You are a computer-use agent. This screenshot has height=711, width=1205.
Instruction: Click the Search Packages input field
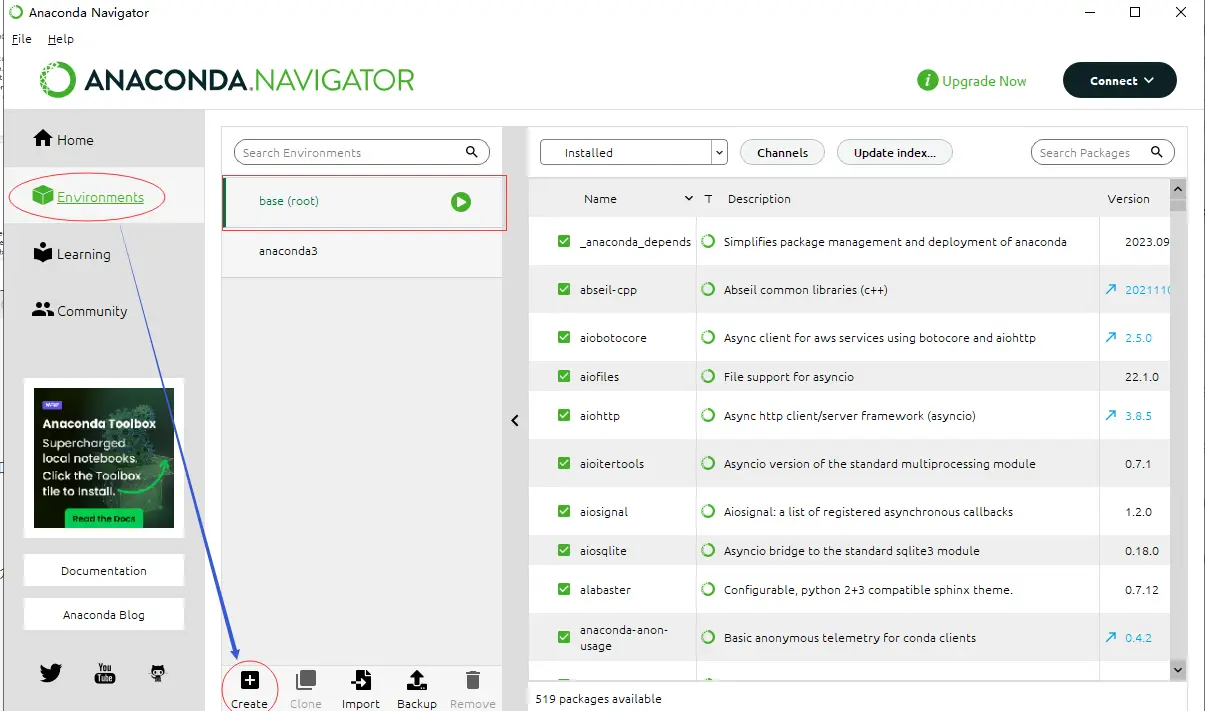1090,153
